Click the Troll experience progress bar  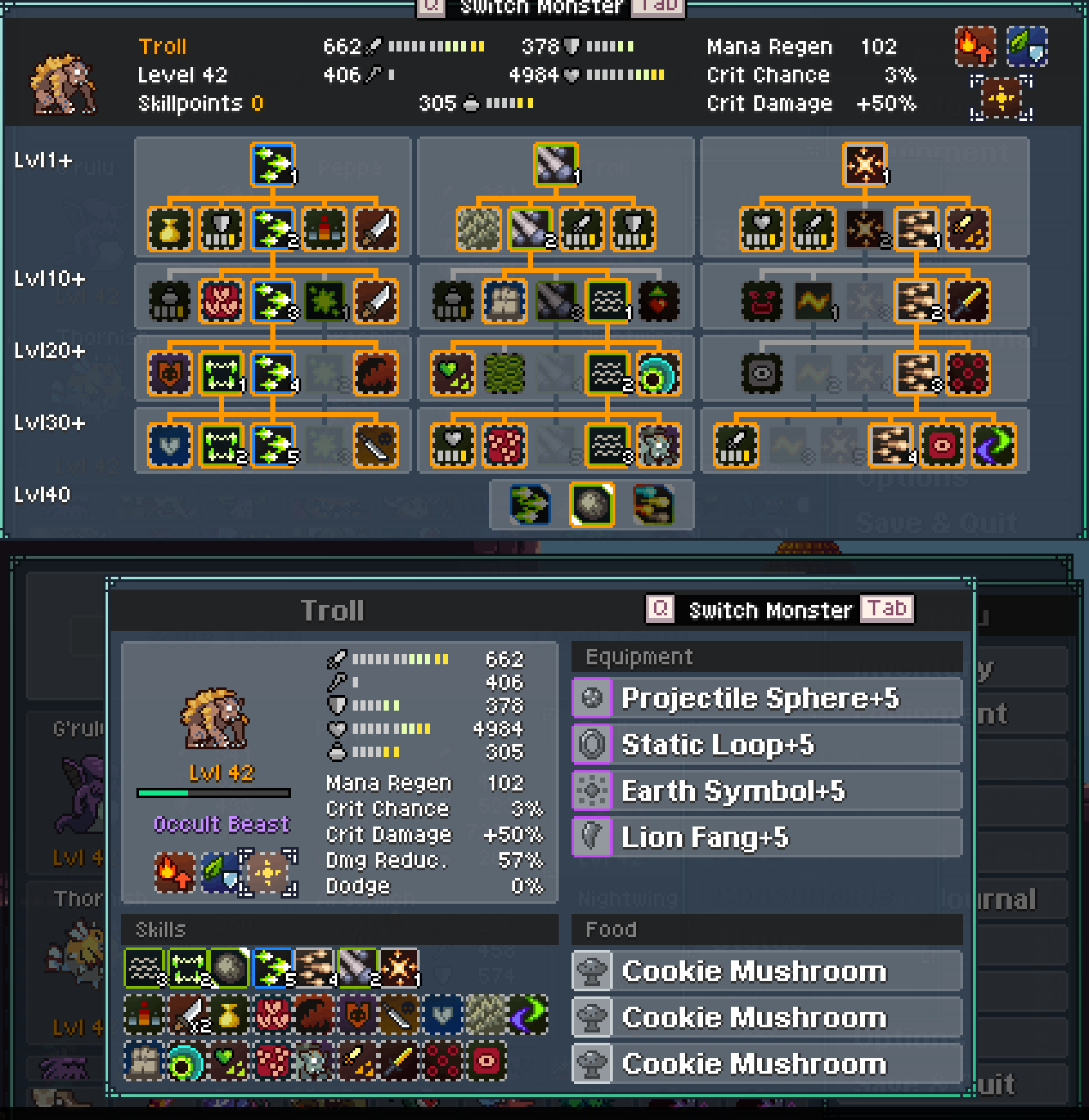click(214, 793)
